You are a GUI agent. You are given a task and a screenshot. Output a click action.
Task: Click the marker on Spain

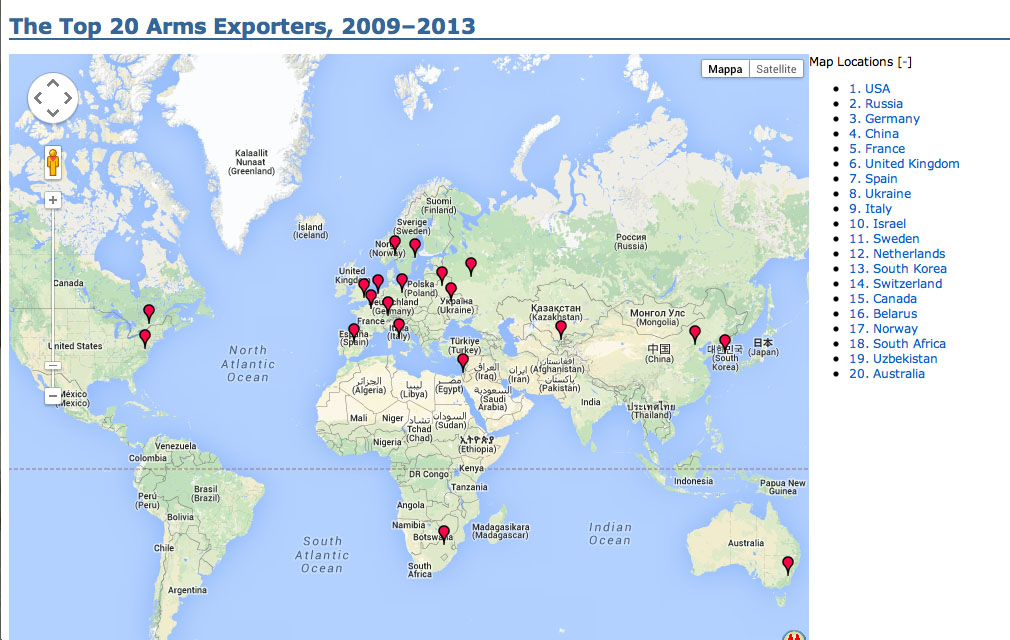[x=353, y=331]
